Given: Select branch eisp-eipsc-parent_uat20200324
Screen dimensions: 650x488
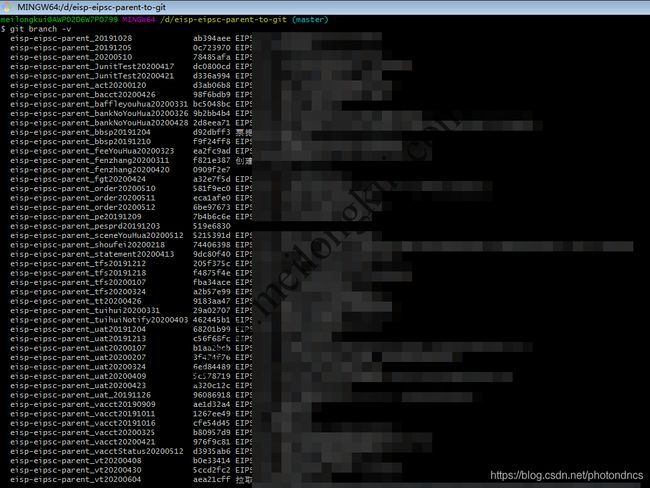Looking at the screenshot, I should pos(78,367).
